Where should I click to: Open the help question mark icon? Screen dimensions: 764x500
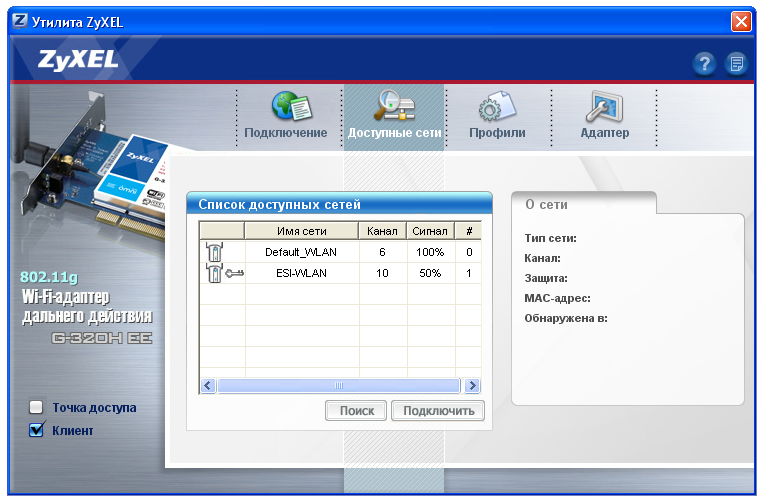(704, 63)
